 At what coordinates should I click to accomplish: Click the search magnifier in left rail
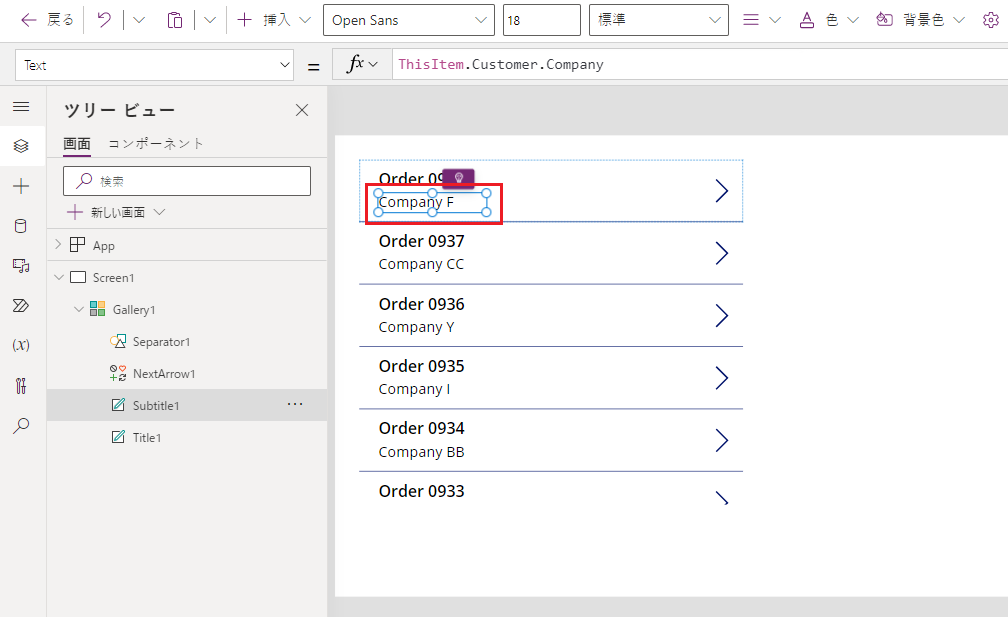[21, 425]
